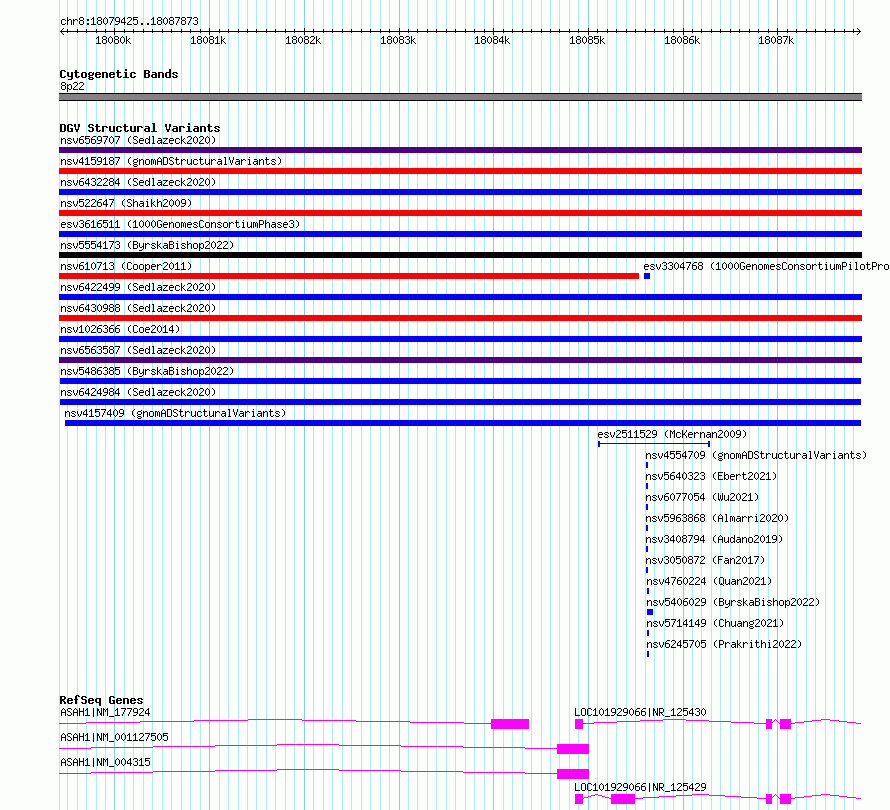This screenshot has width=890, height=810.
Task: Click nsv6422499 (Sedlazeck2020) label
Action: (x=138, y=287)
